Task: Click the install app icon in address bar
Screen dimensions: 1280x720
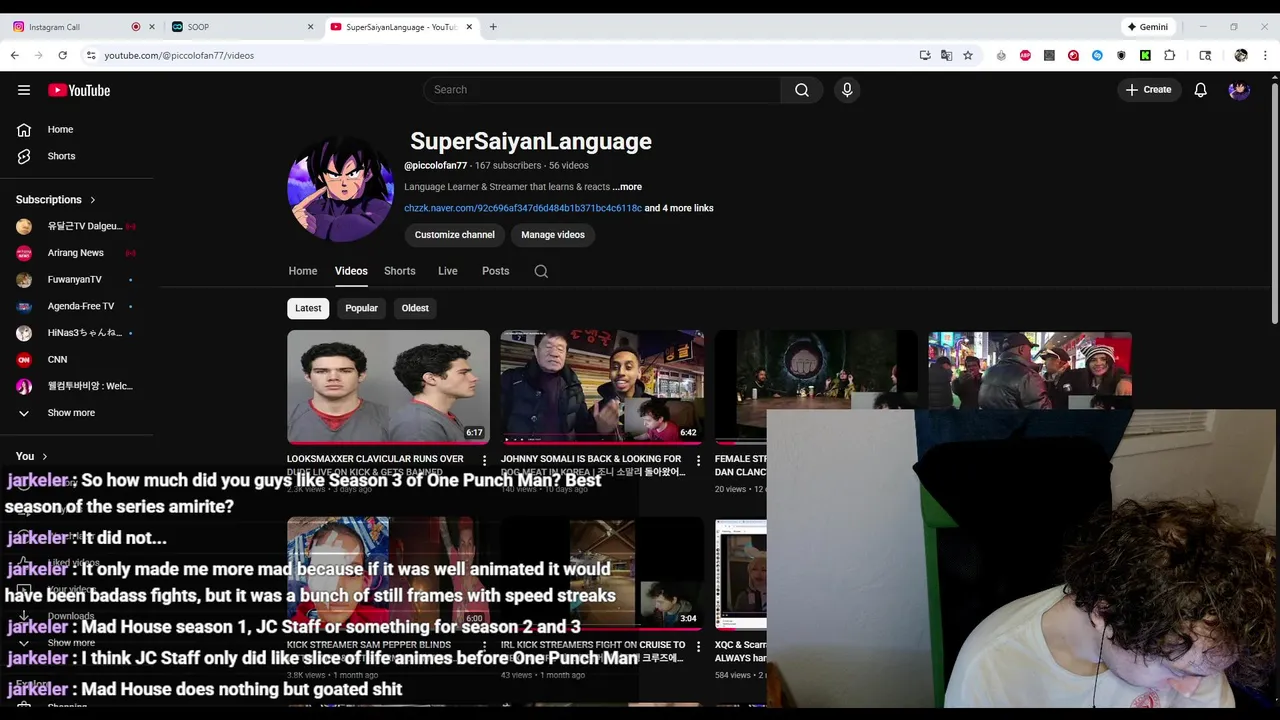Action: (x=925, y=55)
